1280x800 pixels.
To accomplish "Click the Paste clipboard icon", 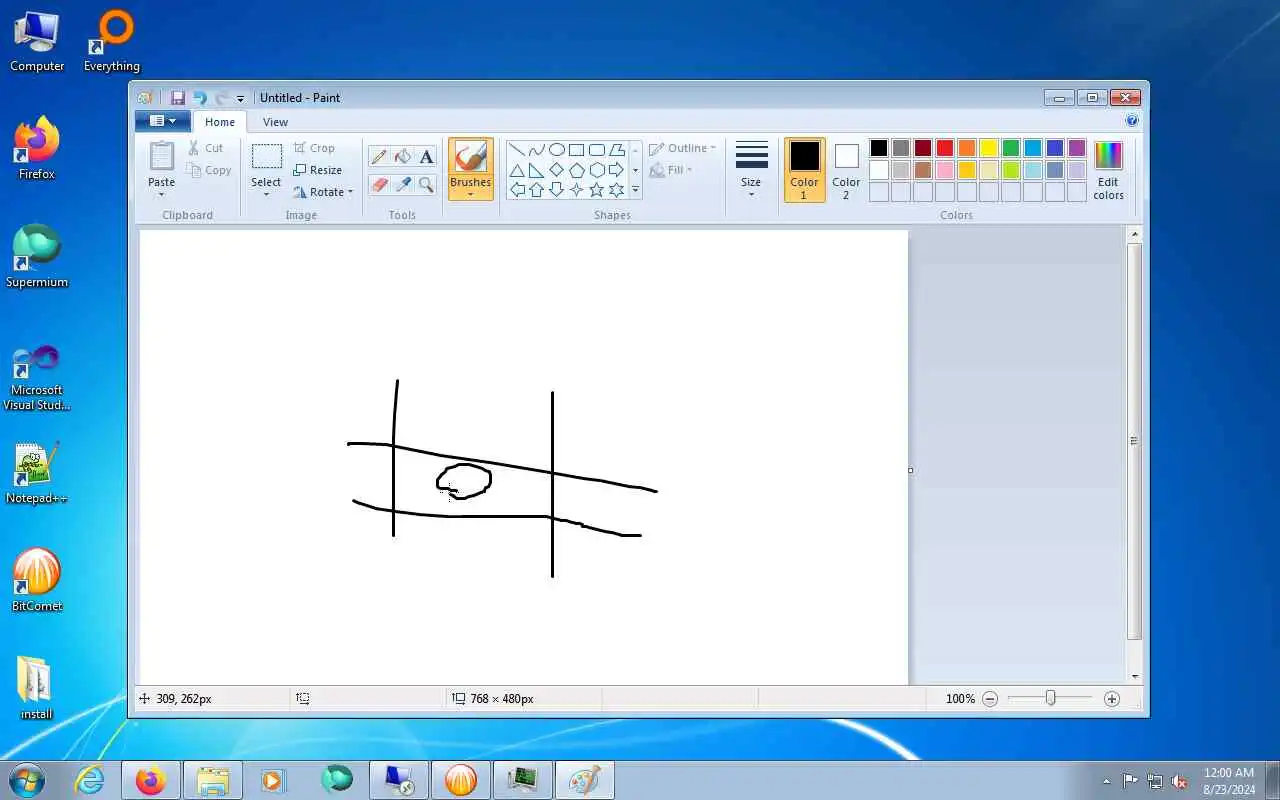I will pos(161,156).
